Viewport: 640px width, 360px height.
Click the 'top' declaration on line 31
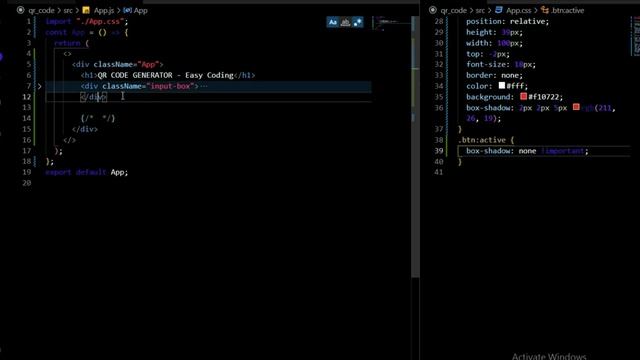coord(488,54)
